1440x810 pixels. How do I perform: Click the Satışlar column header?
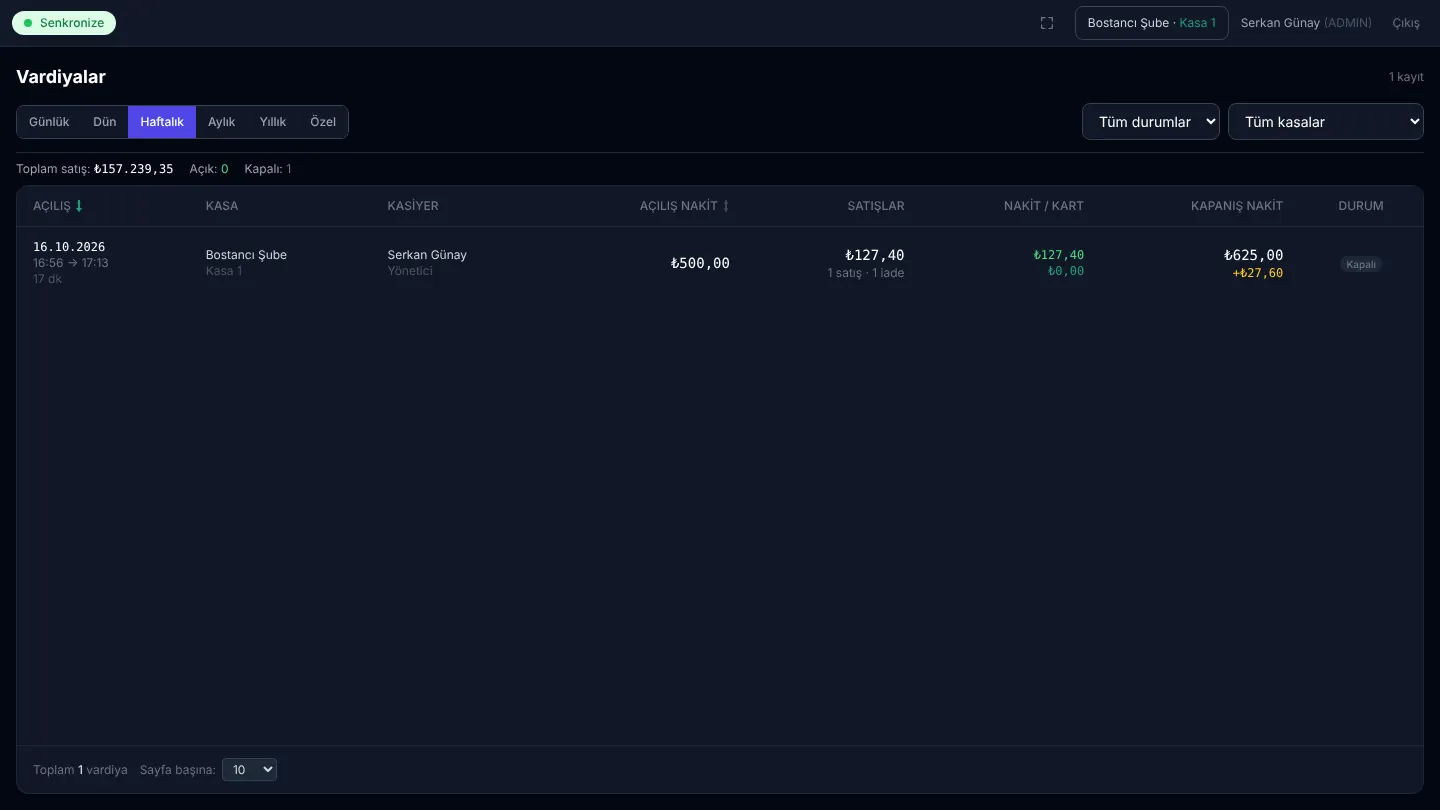876,206
